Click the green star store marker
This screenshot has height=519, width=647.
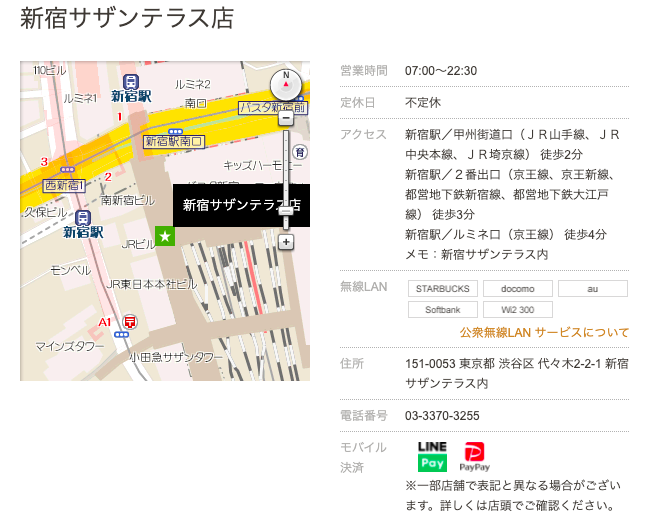click(165, 236)
